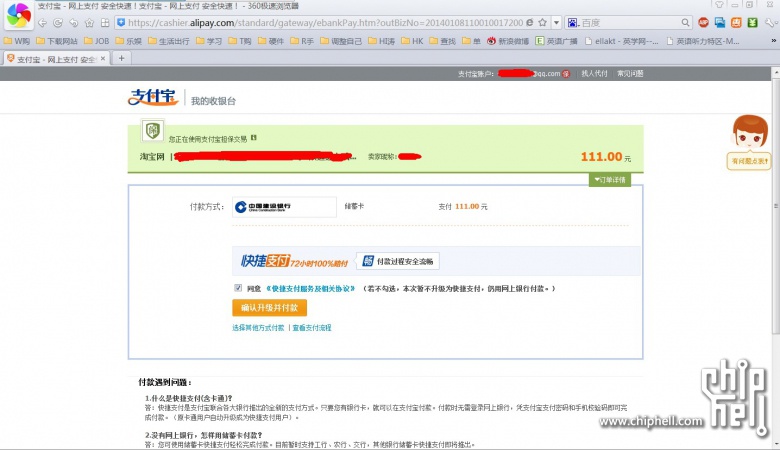Select the China Construction Bank payment method
780x450 pixels.
coord(284,207)
